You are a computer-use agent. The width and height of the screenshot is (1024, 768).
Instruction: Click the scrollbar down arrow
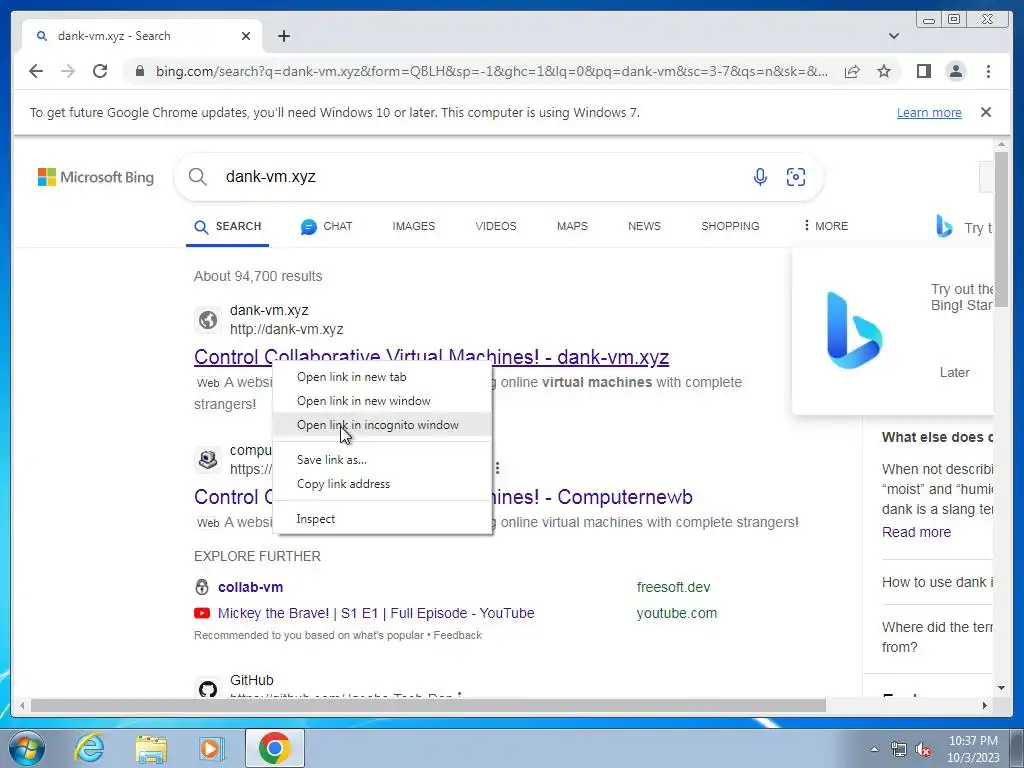pos(1001,688)
